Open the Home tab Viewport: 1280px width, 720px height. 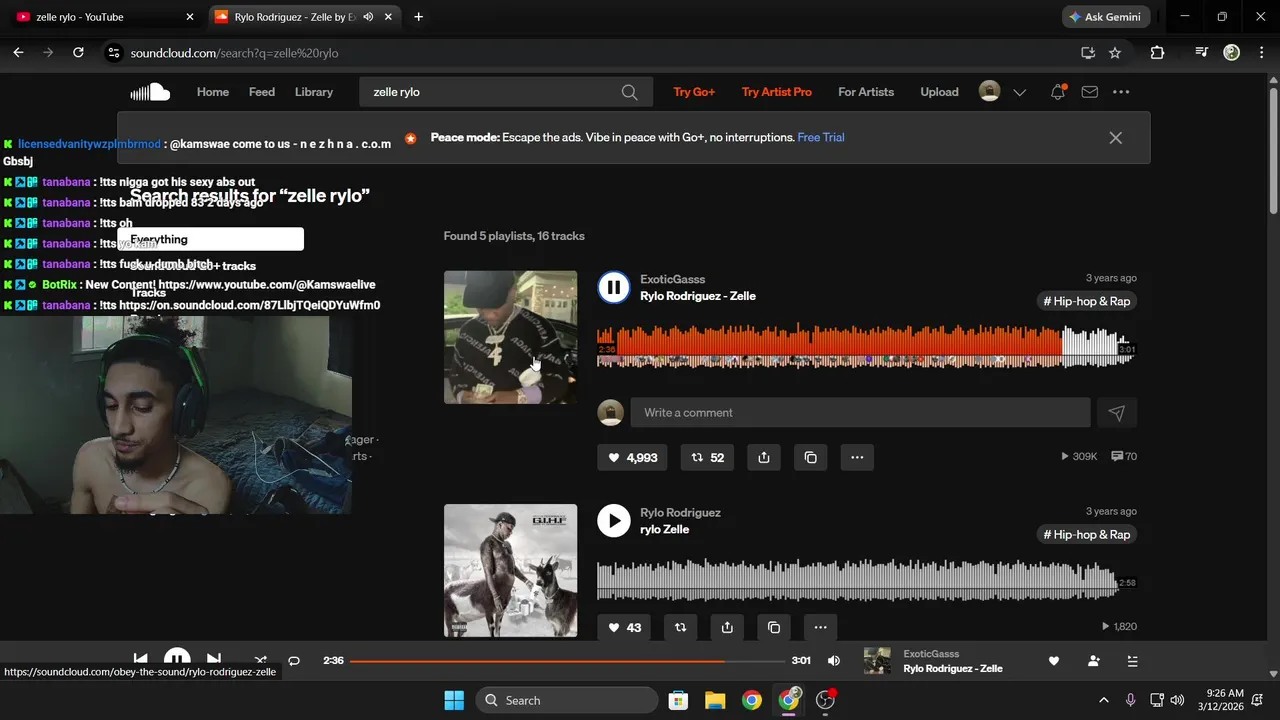point(213,92)
